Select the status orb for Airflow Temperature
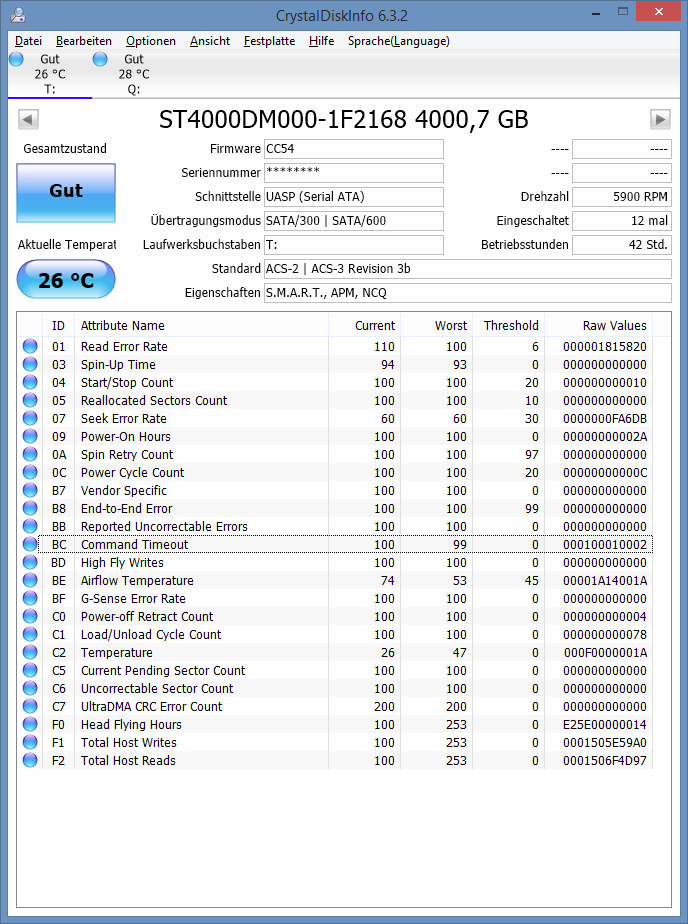 pyautogui.click(x=30, y=580)
